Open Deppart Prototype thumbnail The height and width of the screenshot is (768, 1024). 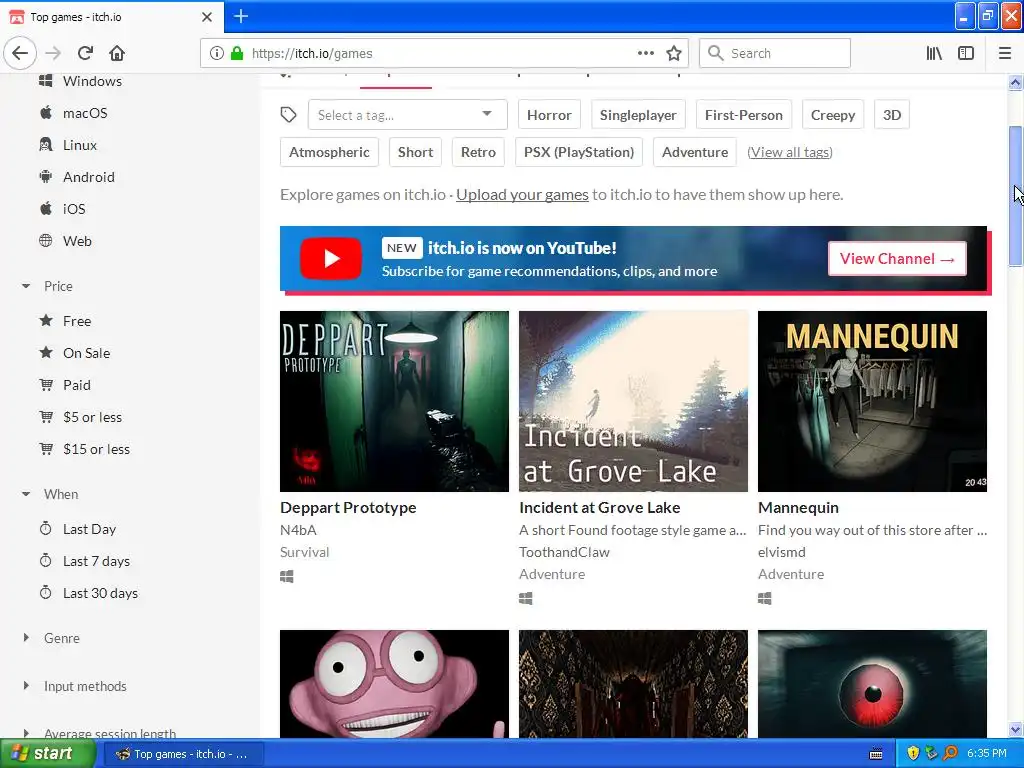point(394,401)
